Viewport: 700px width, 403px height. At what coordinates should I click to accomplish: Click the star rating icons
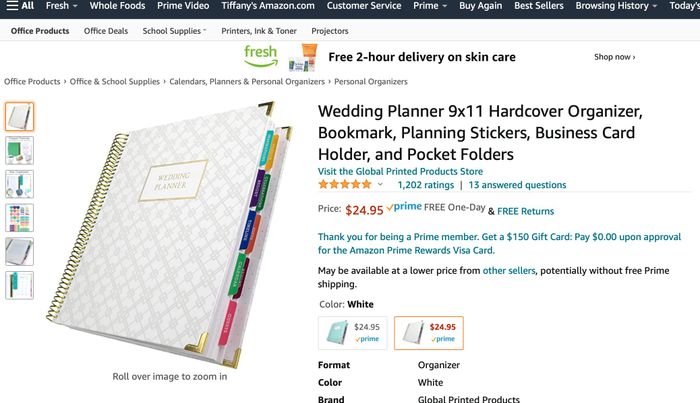[344, 185]
